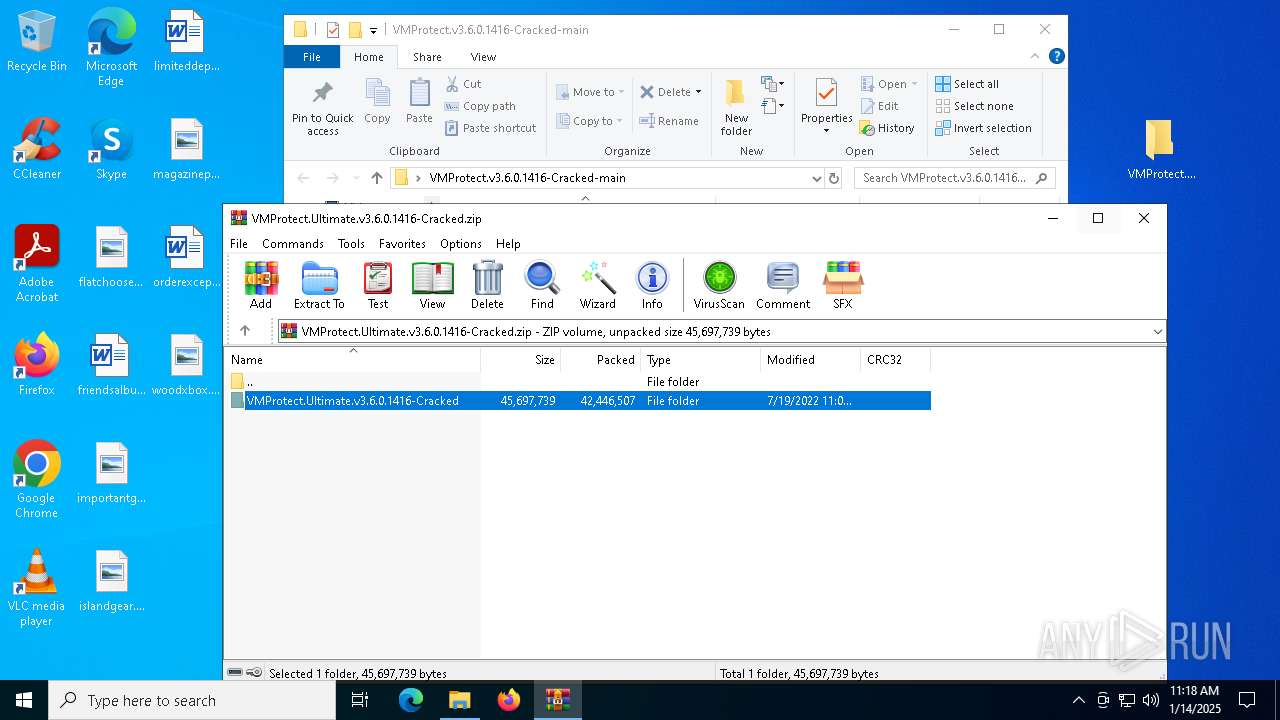Open Firefox from the taskbar

tap(509, 701)
